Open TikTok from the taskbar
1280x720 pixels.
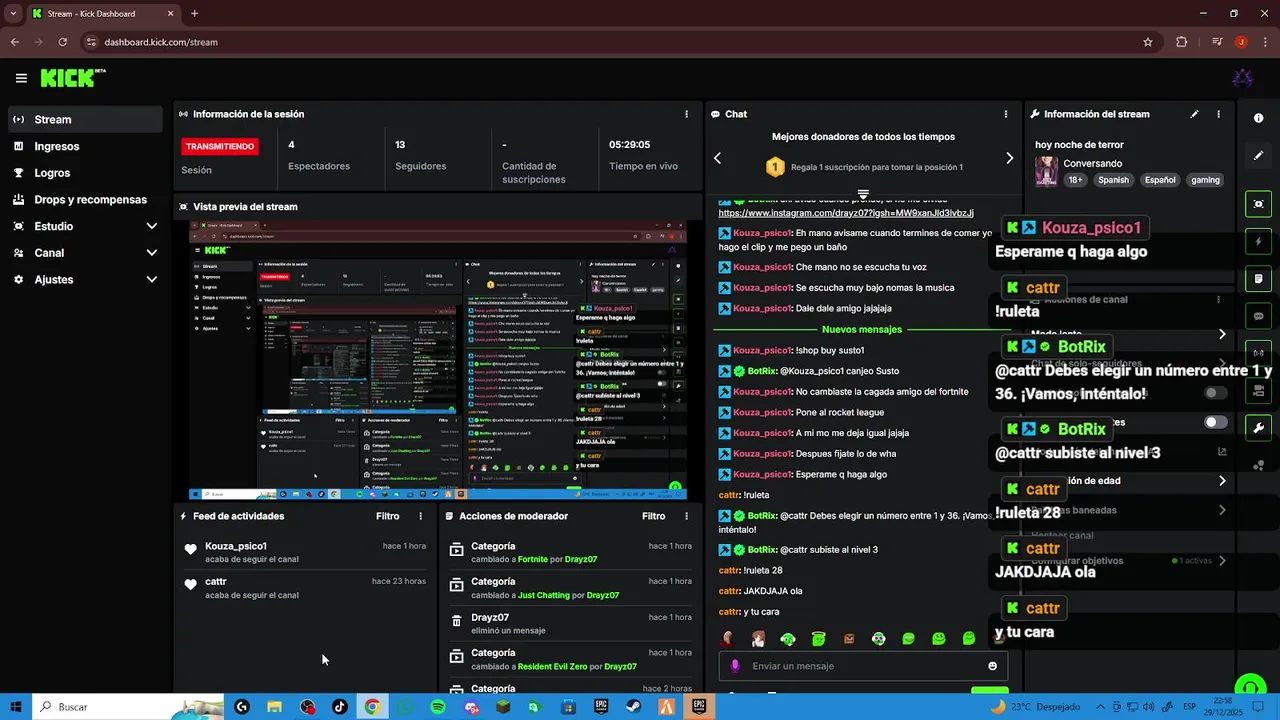pos(340,707)
